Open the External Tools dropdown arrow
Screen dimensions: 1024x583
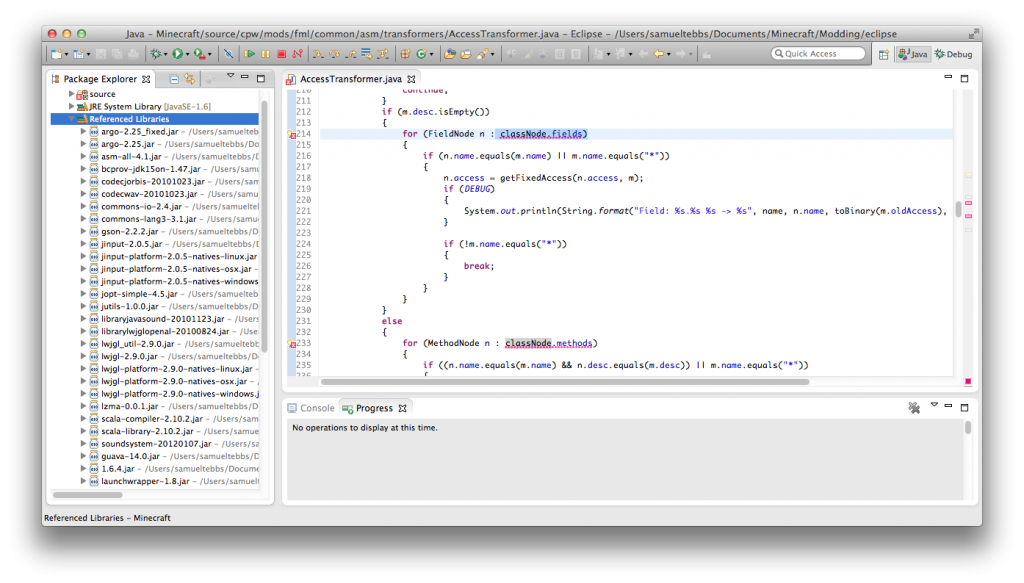coord(210,55)
